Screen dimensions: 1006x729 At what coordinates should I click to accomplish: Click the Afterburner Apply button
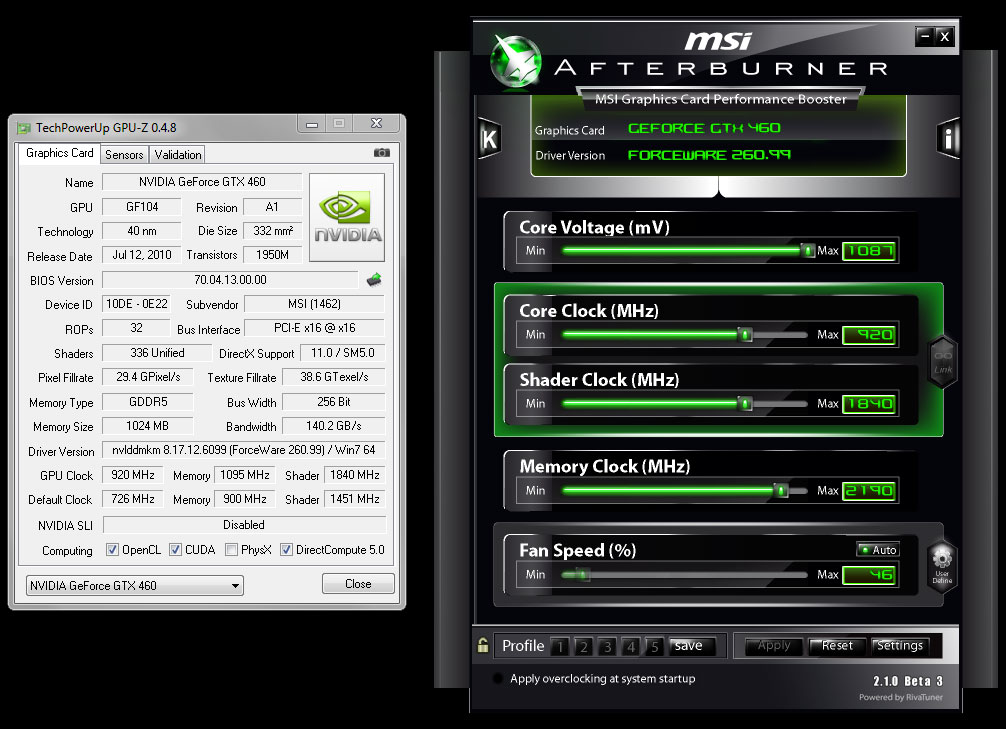coord(774,646)
